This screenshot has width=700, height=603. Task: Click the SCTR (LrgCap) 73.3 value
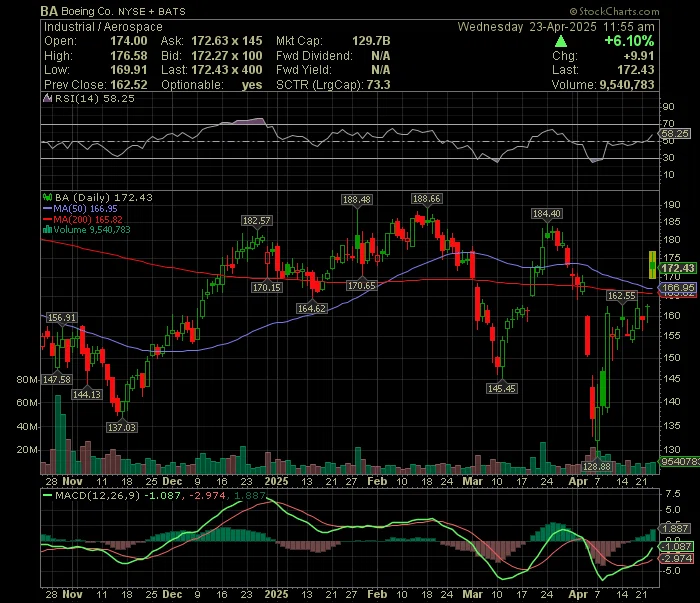pos(379,85)
